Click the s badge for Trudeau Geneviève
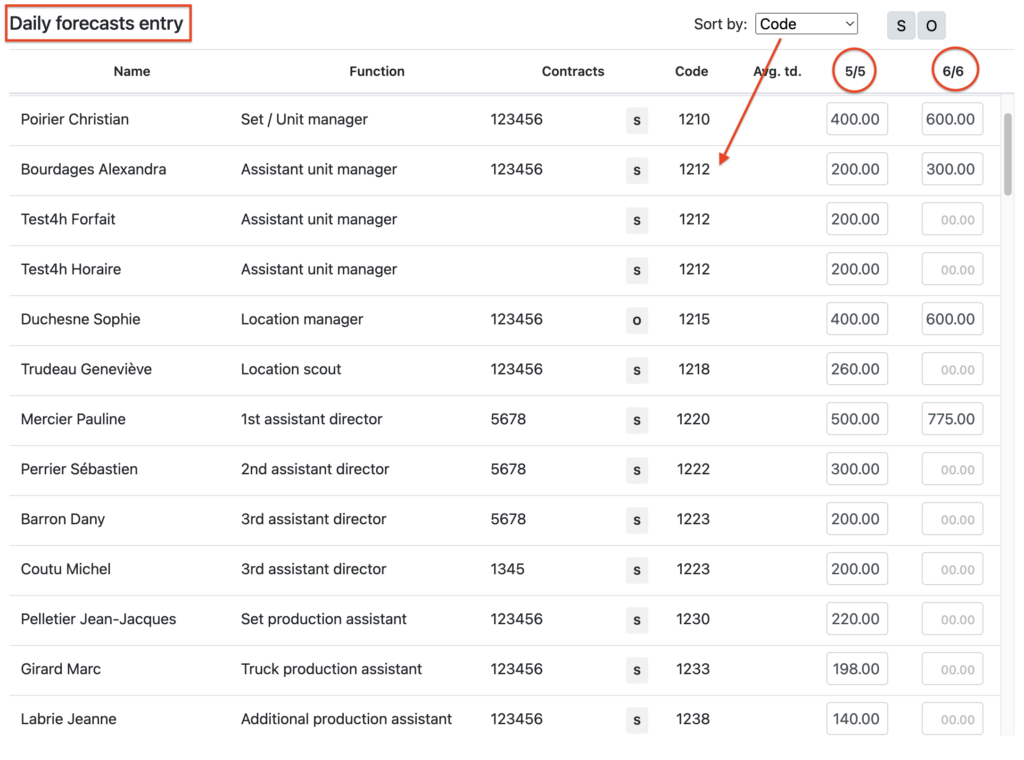Screen dimensions: 1024x760 click(637, 370)
